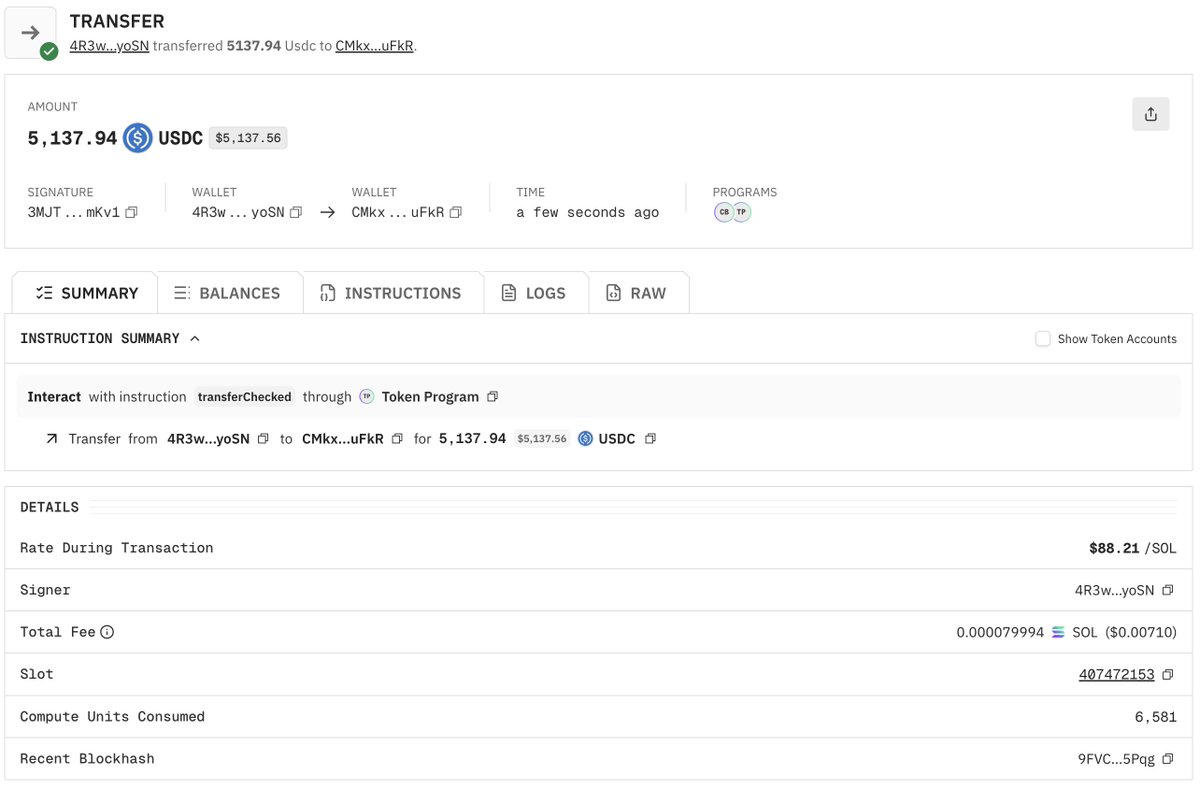The image size is (1200, 789).
Task: Switch to the Instructions tab
Action: point(392,293)
